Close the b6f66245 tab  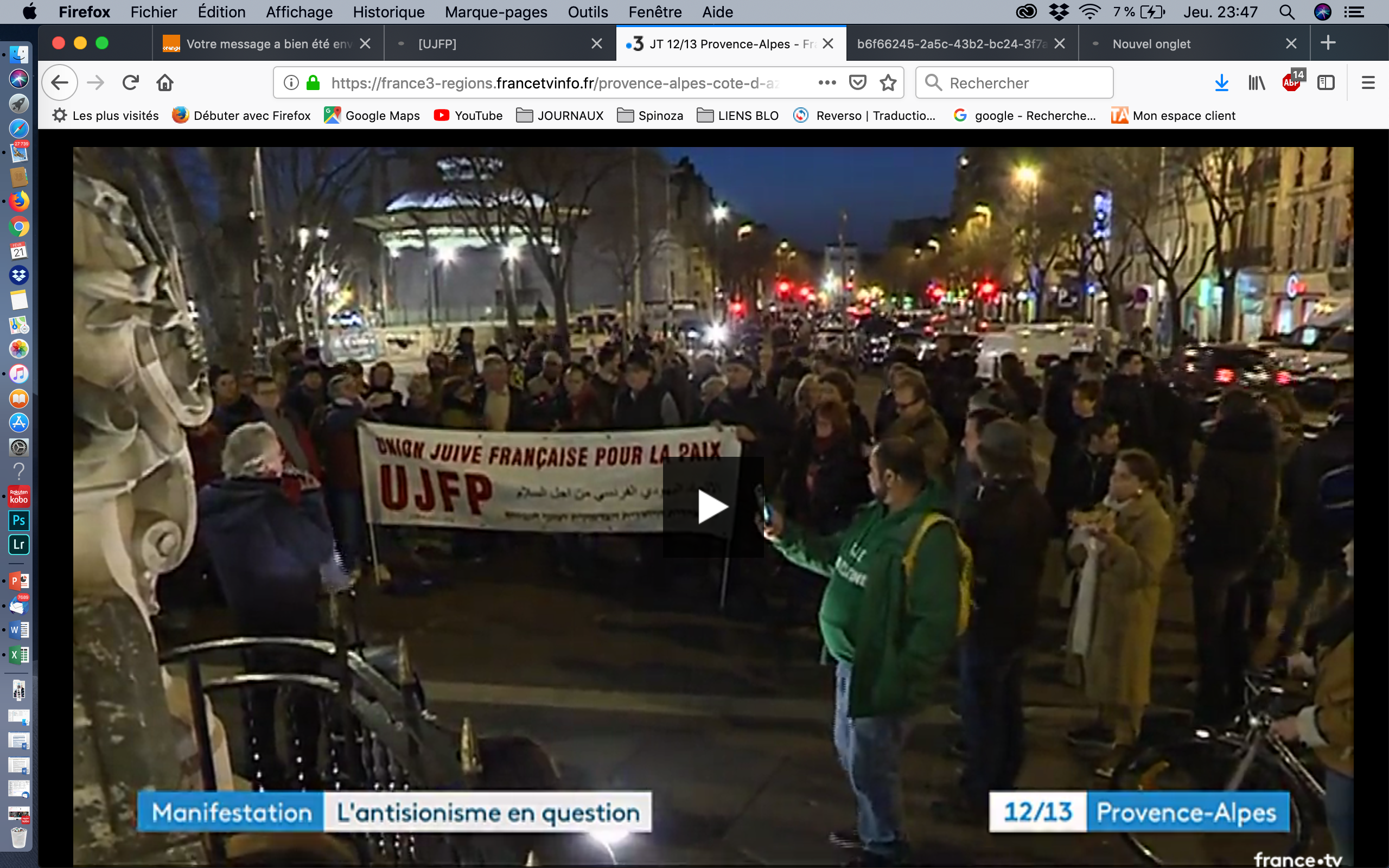click(1060, 43)
